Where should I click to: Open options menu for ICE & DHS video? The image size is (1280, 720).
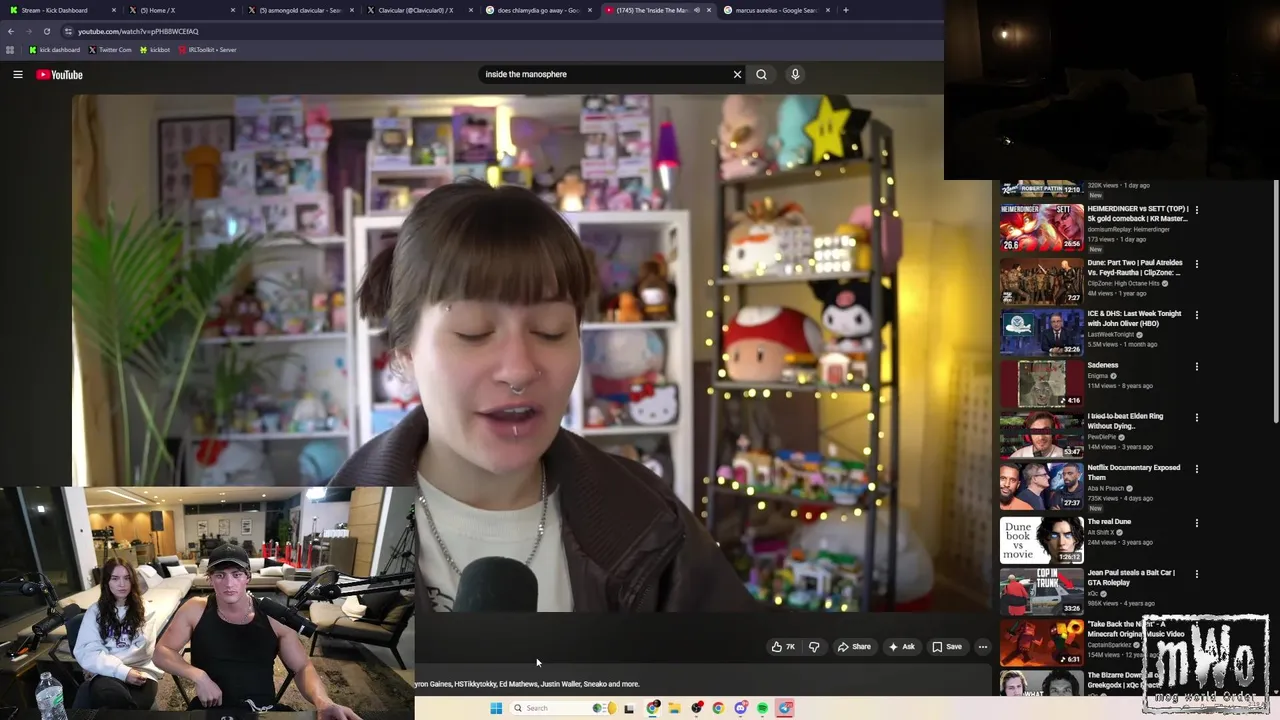coord(1196,315)
